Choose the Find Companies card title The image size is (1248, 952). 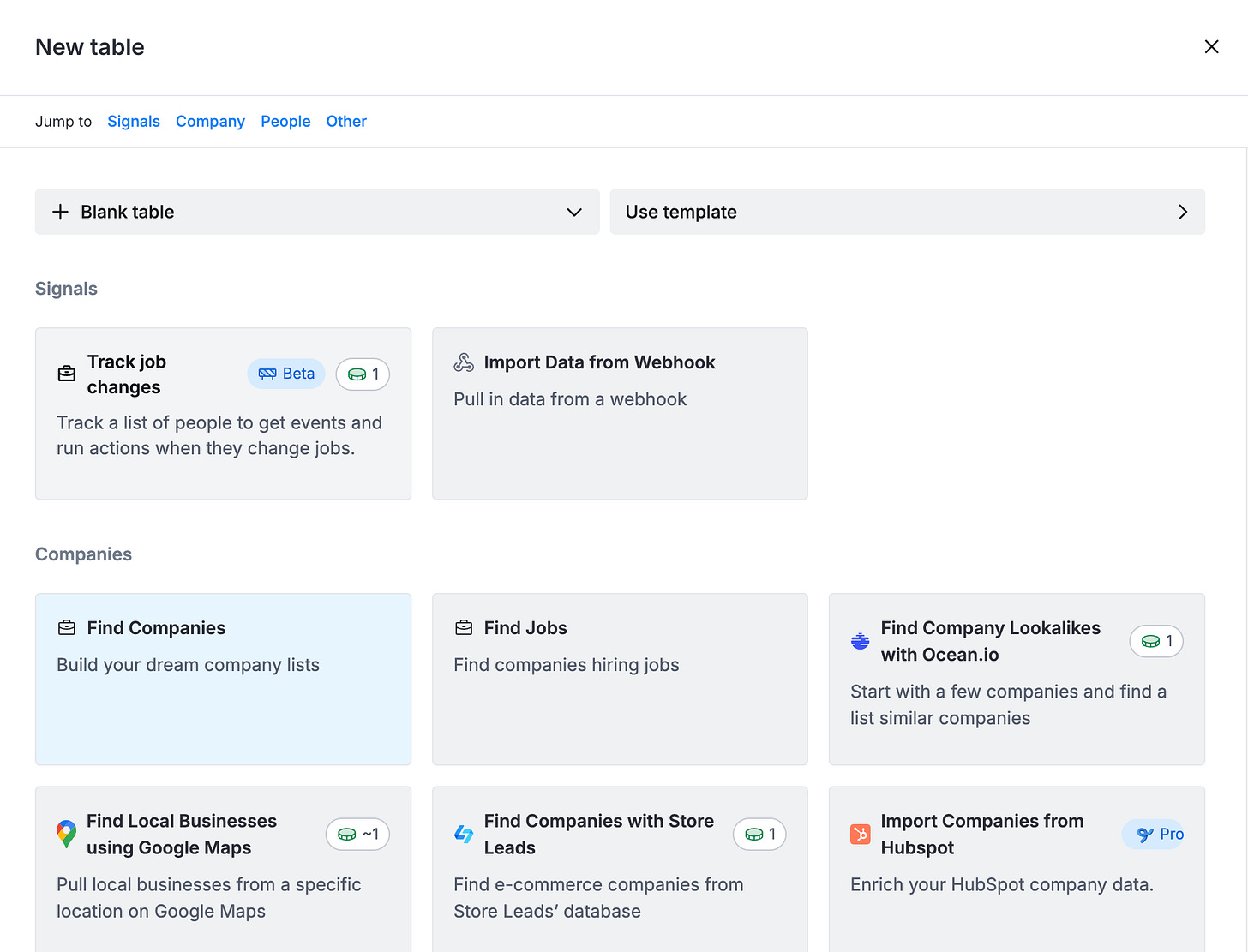click(156, 628)
